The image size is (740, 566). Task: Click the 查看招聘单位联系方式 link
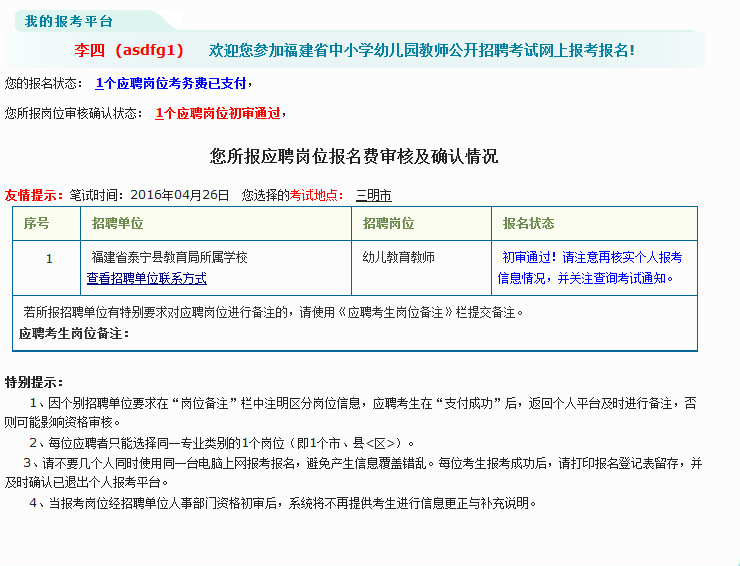tap(147, 278)
